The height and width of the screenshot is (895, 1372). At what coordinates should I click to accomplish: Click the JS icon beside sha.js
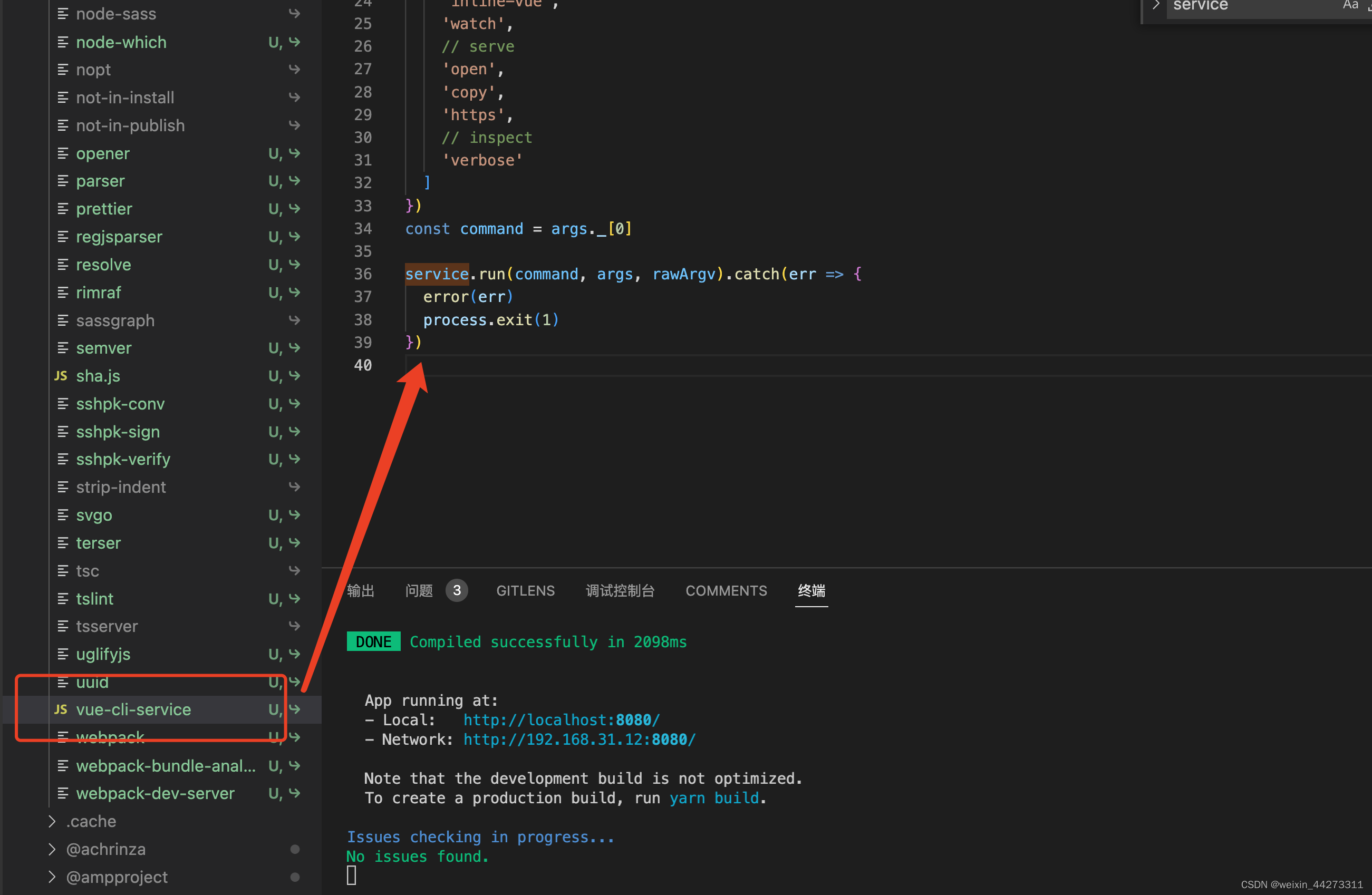coord(61,376)
